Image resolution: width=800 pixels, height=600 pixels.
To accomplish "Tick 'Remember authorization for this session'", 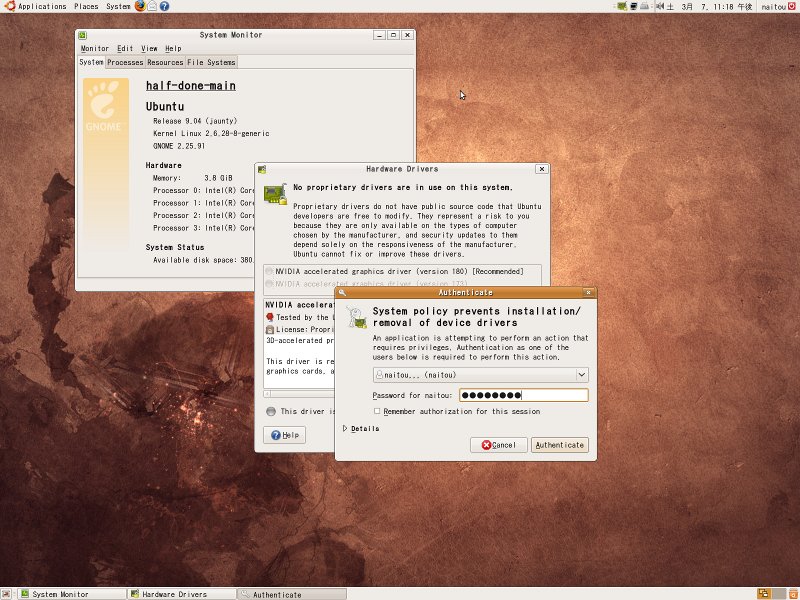I will (x=377, y=411).
